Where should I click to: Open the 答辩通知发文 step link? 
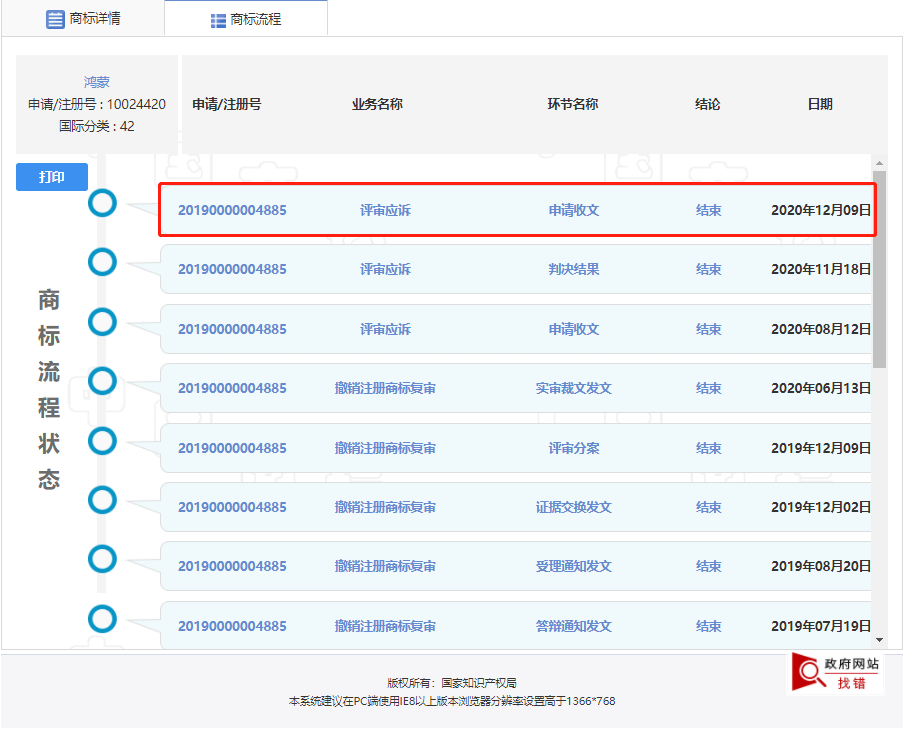574,626
